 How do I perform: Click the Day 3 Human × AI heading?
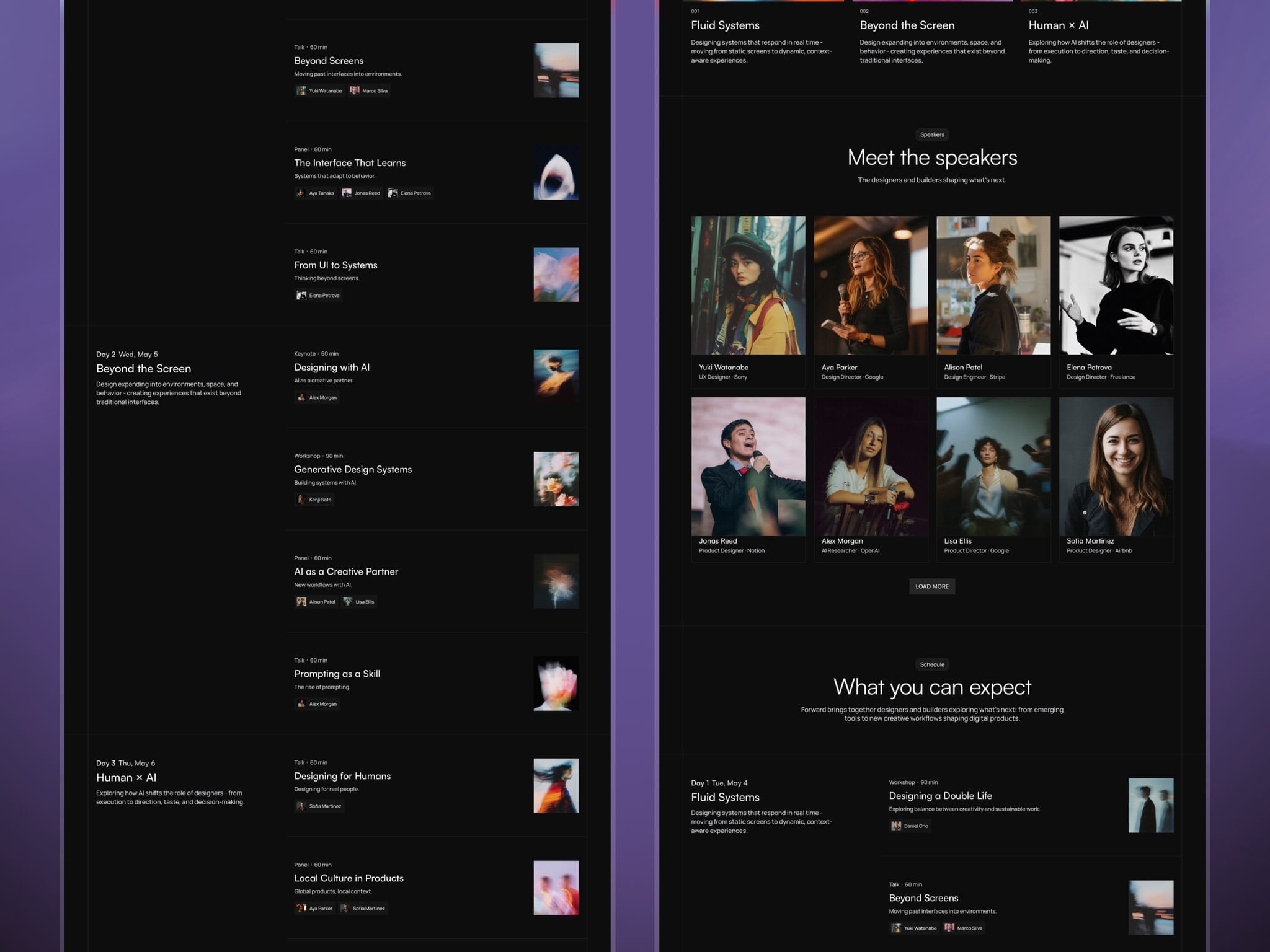(x=127, y=778)
